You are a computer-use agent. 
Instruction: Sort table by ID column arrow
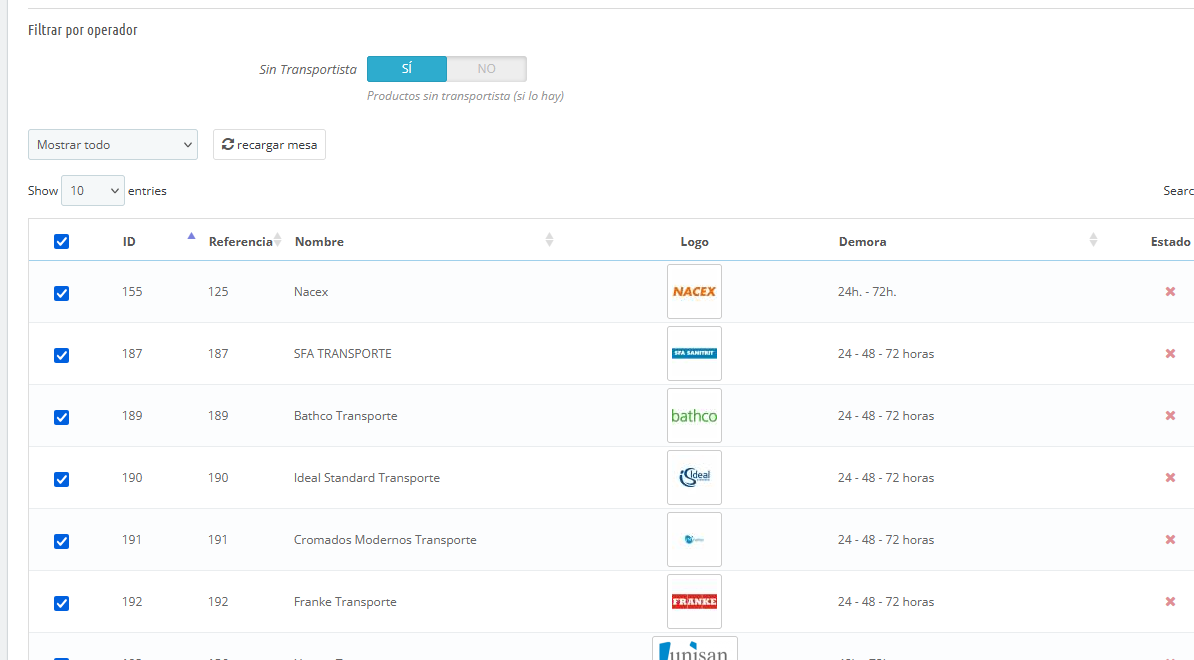pos(191,238)
